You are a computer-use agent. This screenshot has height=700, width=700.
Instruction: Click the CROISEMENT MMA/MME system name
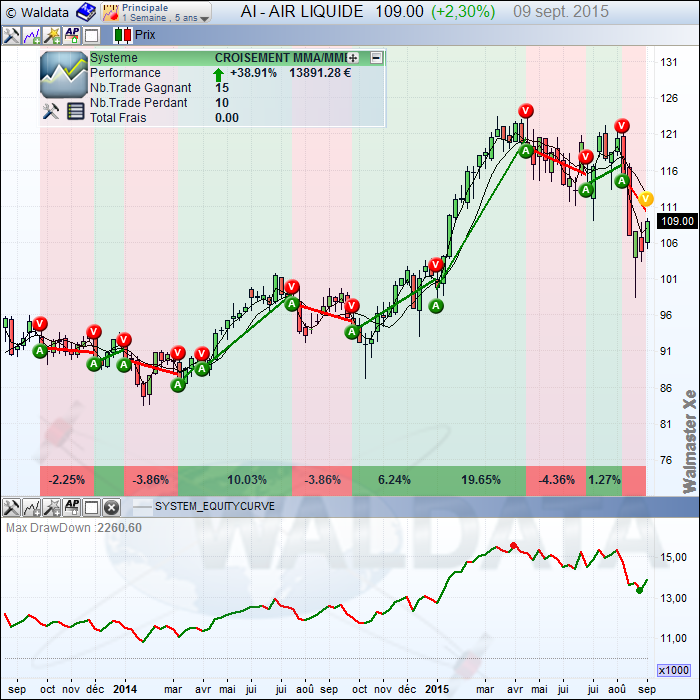[281, 58]
